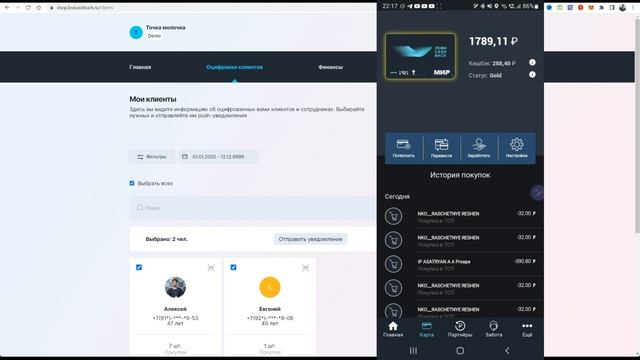This screenshot has width=640, height=360.
Task: Open first NKO_RASCHETNYE RESHEN purchase today
Action: 460,216
